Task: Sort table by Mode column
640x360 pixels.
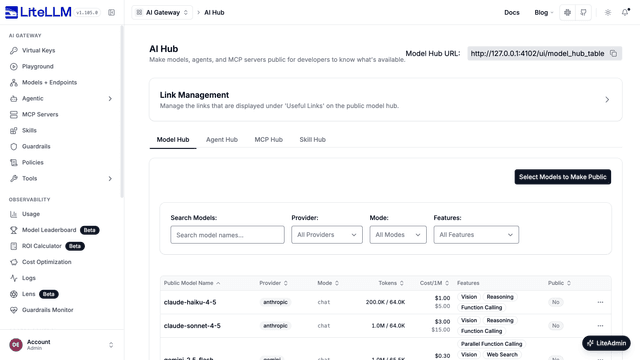Action: [328, 283]
